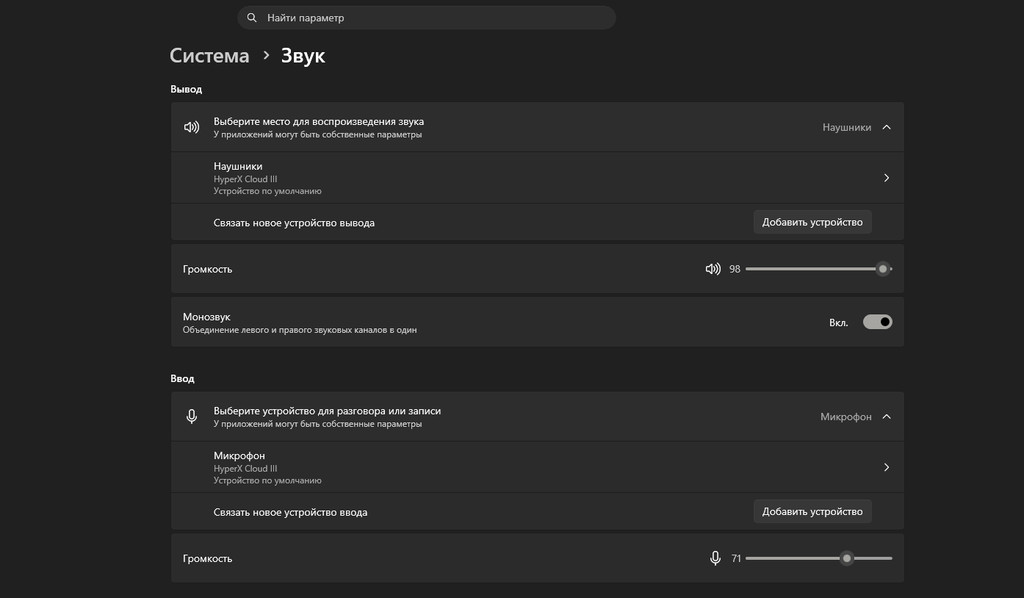This screenshot has height=598, width=1024.
Task: Collapse the input device list next to Микрофон
Action: 886,417
